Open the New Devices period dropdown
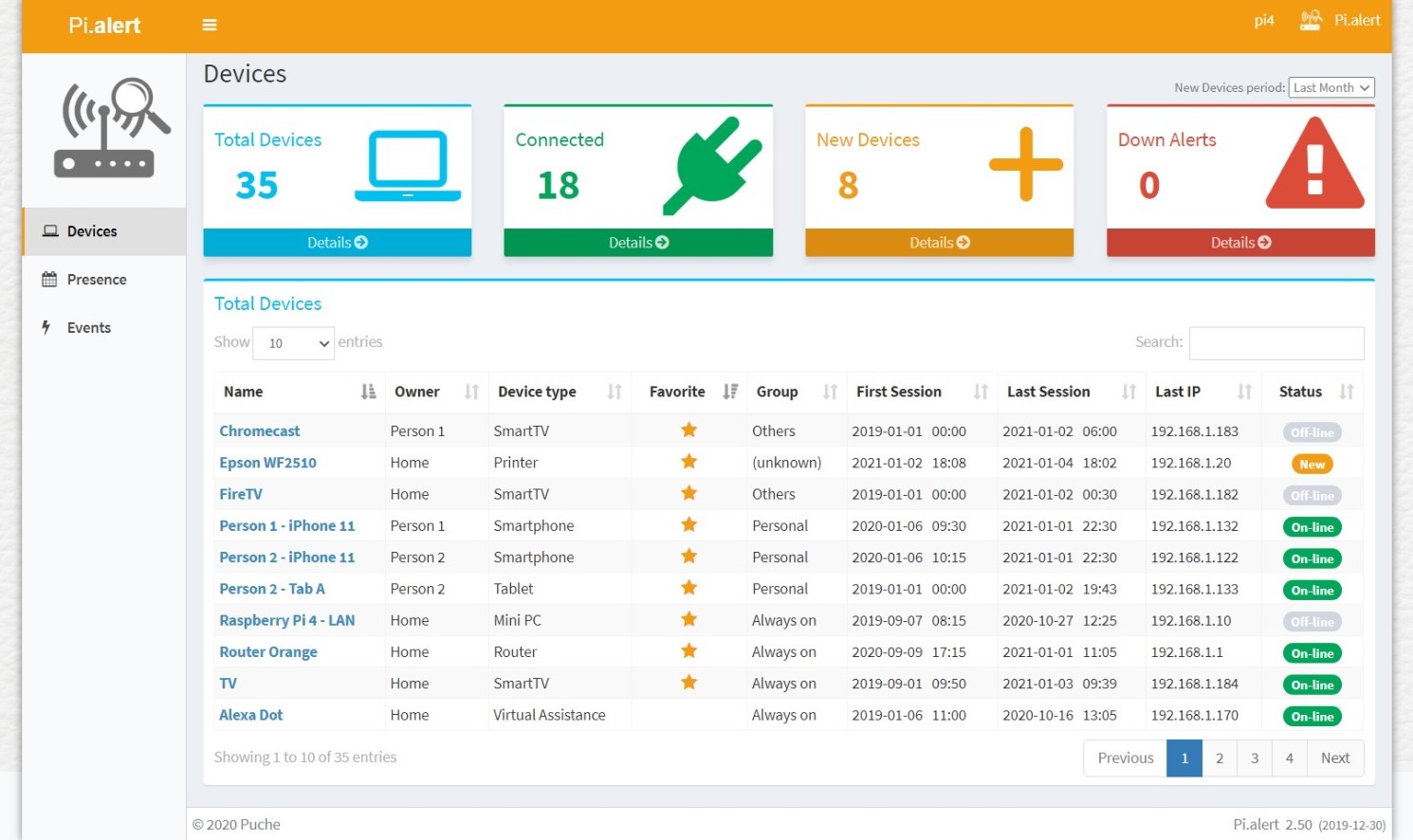1413x840 pixels. [1331, 87]
